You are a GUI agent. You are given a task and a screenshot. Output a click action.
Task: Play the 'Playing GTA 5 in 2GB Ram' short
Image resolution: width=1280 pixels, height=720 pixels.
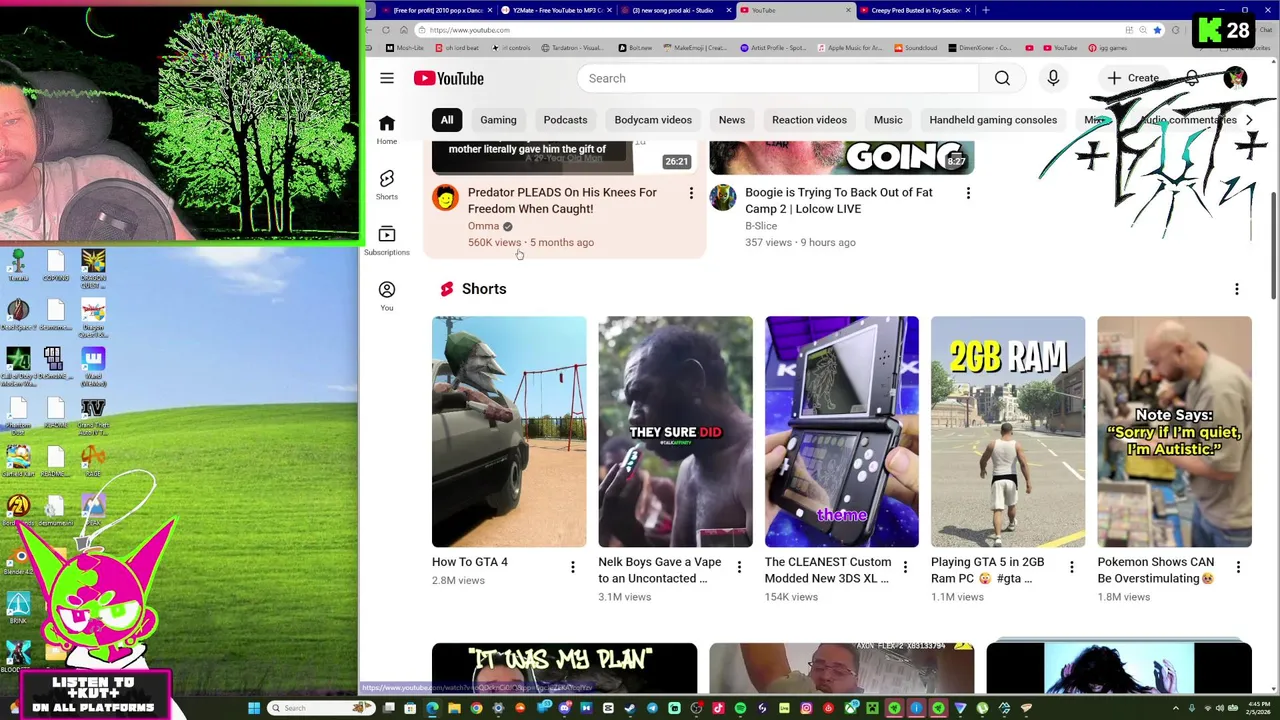coord(1007,432)
